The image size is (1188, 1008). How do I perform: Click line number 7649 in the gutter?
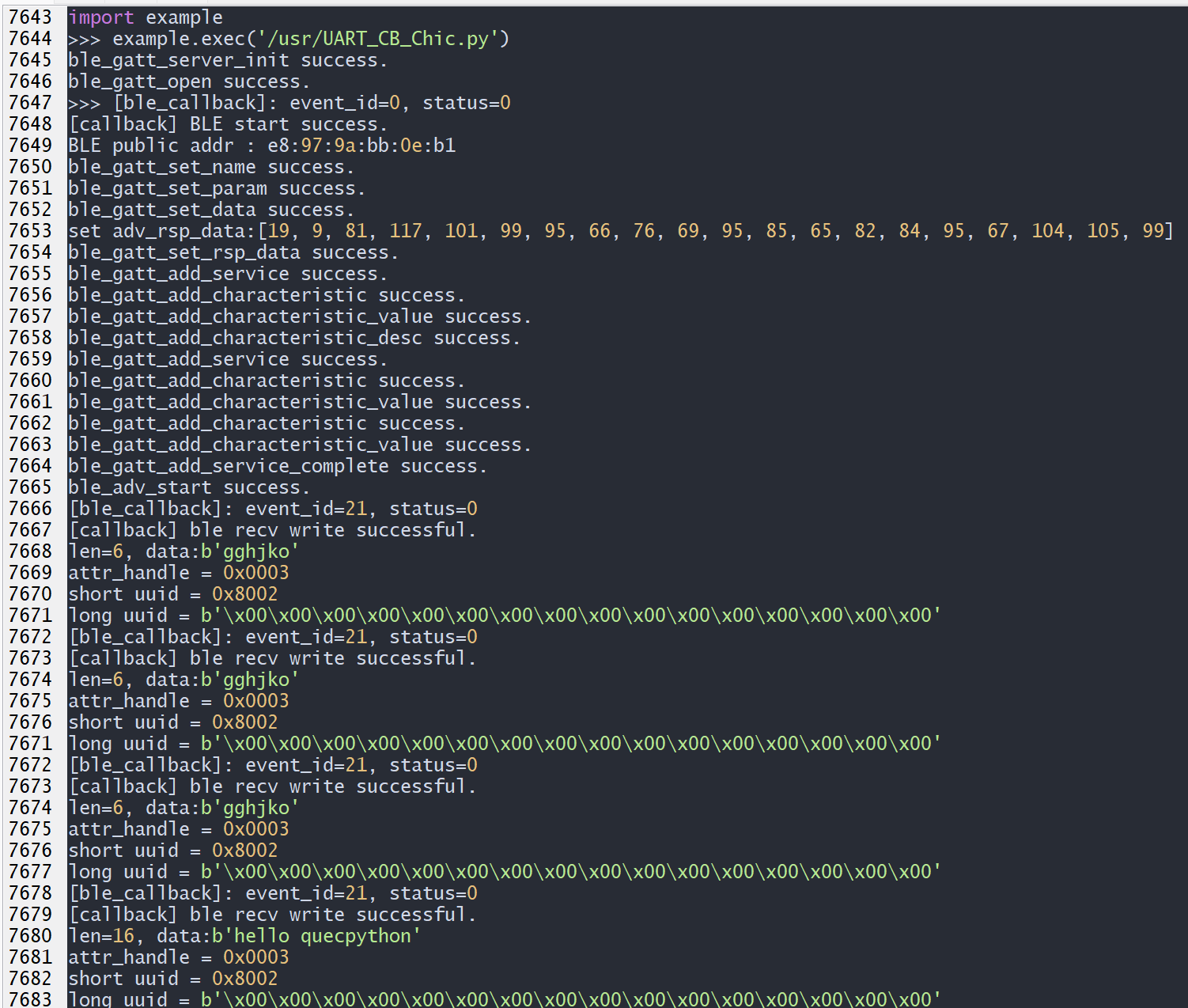point(30,146)
